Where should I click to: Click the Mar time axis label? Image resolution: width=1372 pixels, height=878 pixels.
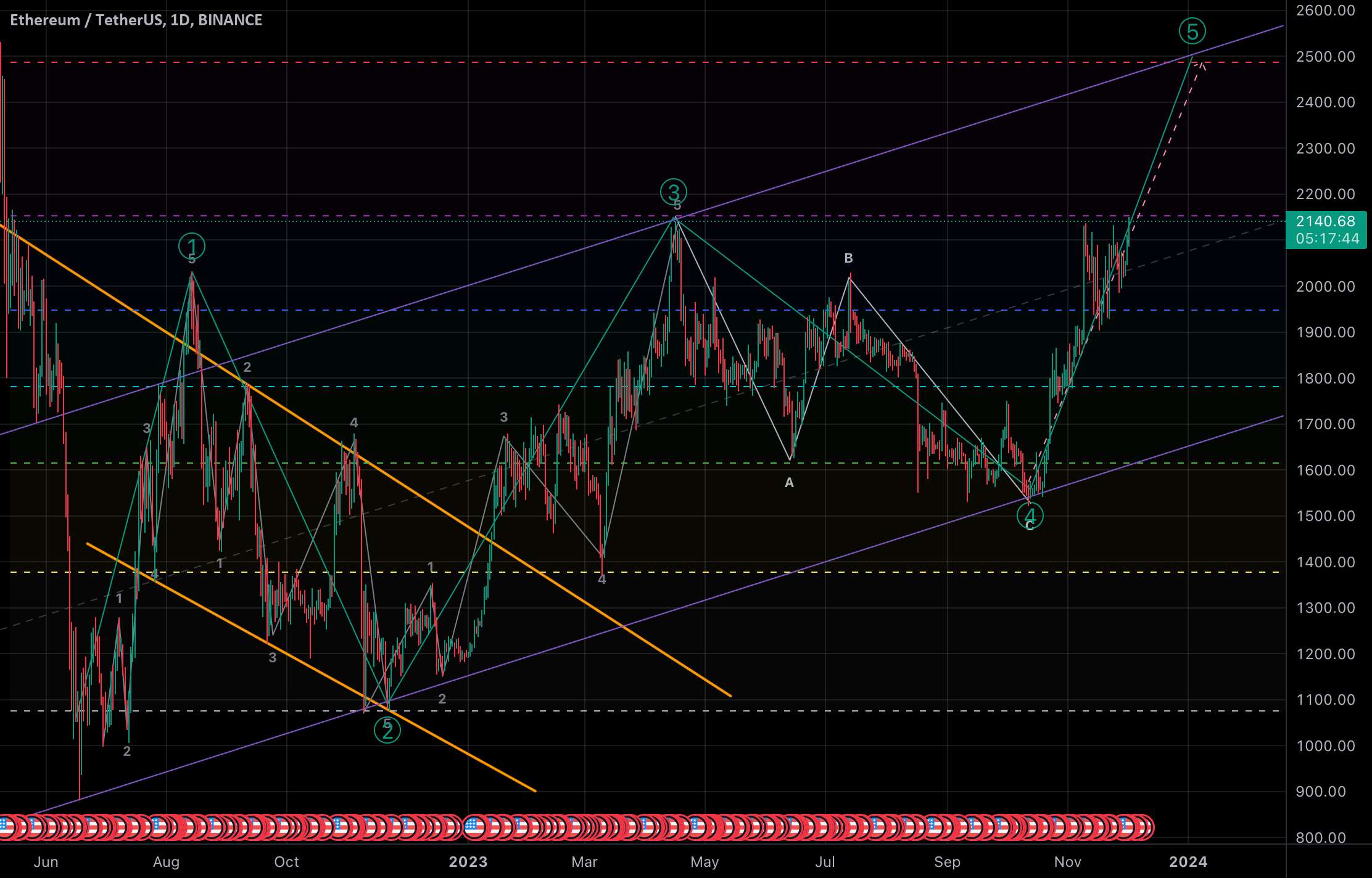[584, 862]
